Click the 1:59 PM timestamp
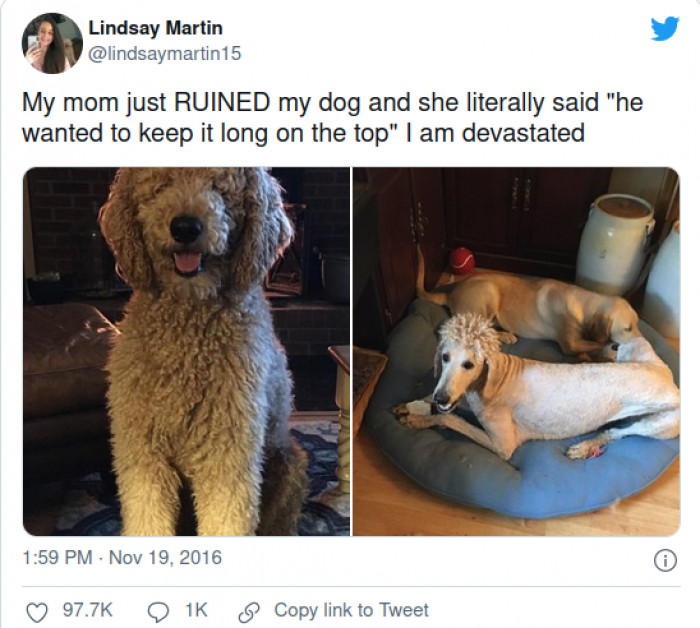This screenshot has height=628, width=700. pyautogui.click(x=57, y=557)
